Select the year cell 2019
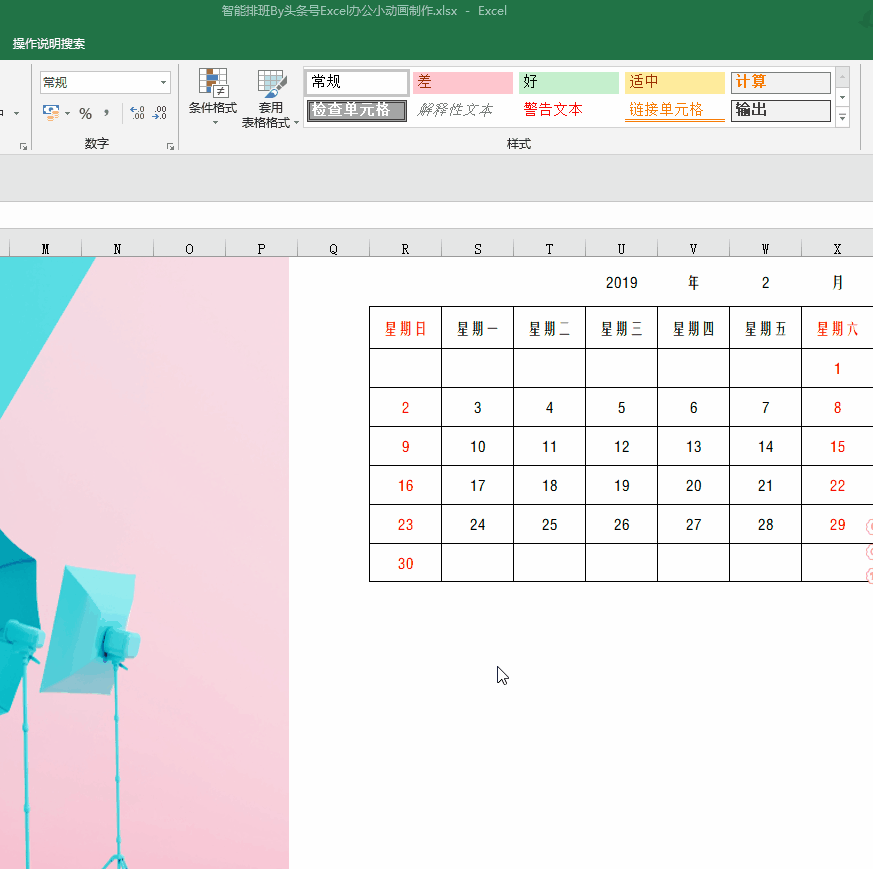The image size is (873, 869). (621, 283)
